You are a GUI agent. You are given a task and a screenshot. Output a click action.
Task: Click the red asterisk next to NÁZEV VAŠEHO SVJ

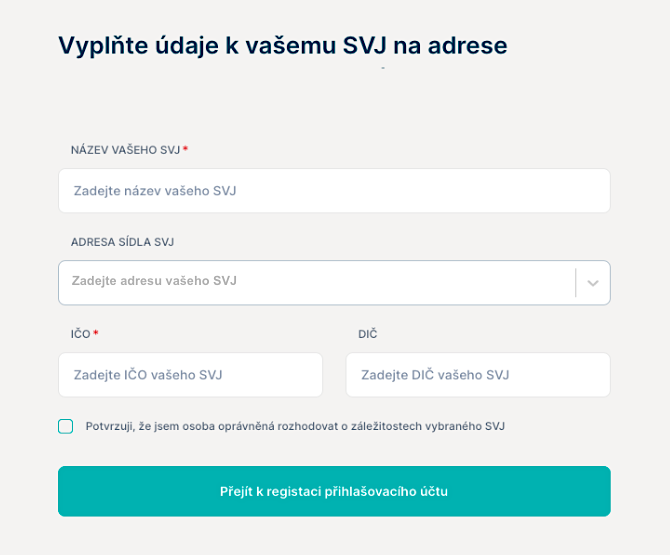[x=185, y=148]
